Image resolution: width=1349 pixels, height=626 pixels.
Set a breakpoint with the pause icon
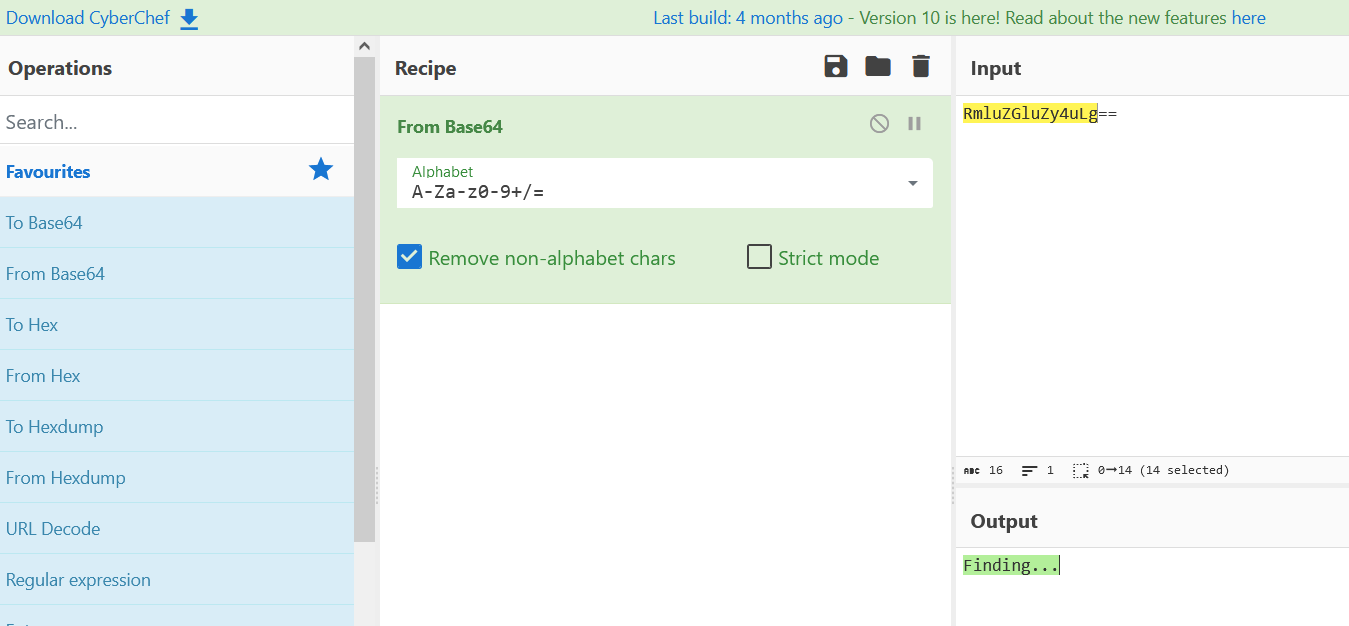(x=914, y=124)
